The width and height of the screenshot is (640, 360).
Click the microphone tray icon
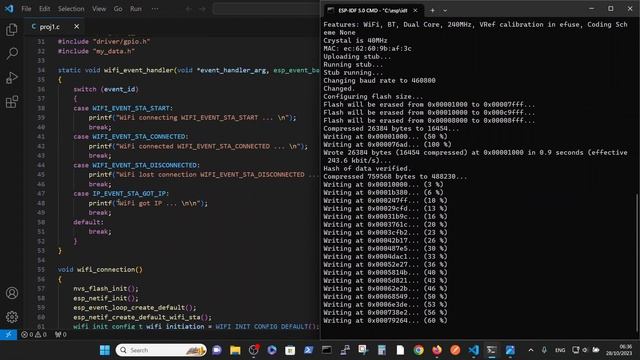point(544,350)
